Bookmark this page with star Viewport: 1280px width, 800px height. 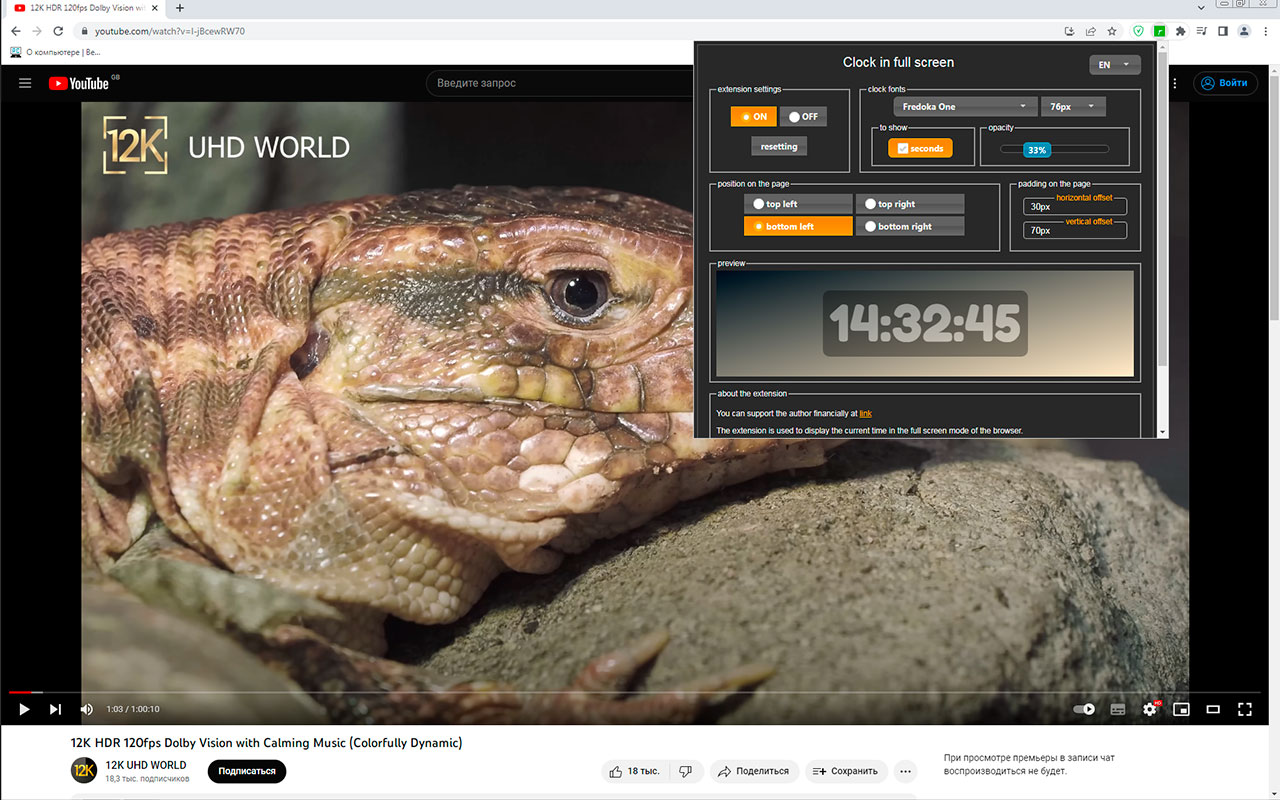click(x=1112, y=31)
